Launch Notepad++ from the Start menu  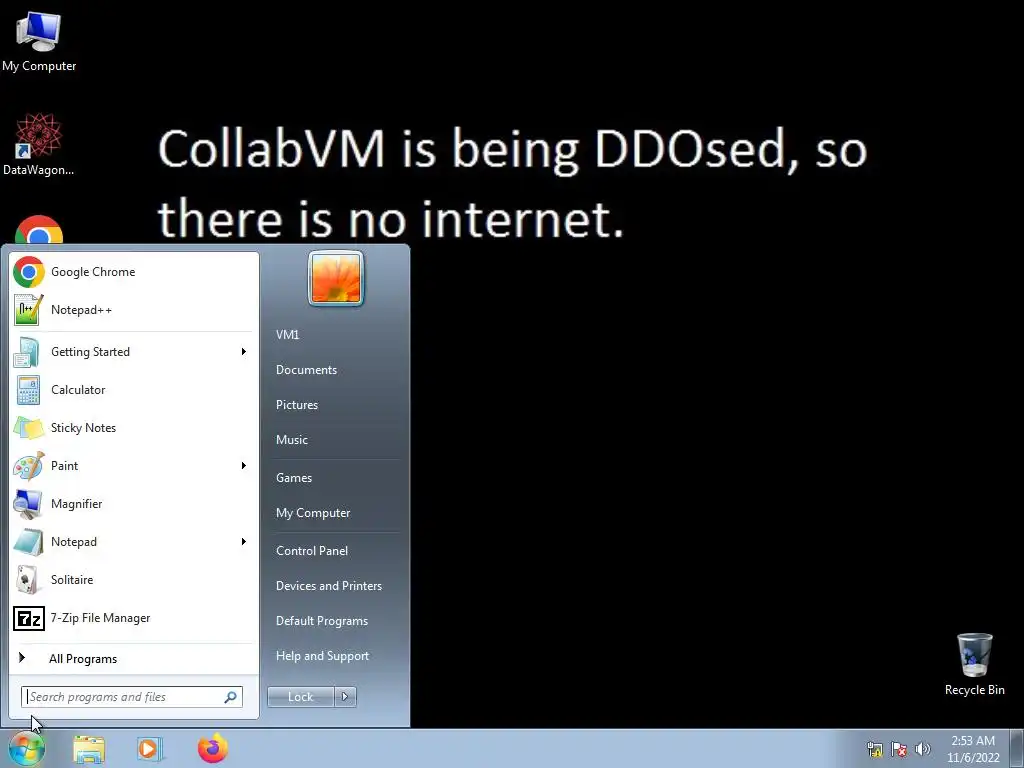tap(133, 310)
